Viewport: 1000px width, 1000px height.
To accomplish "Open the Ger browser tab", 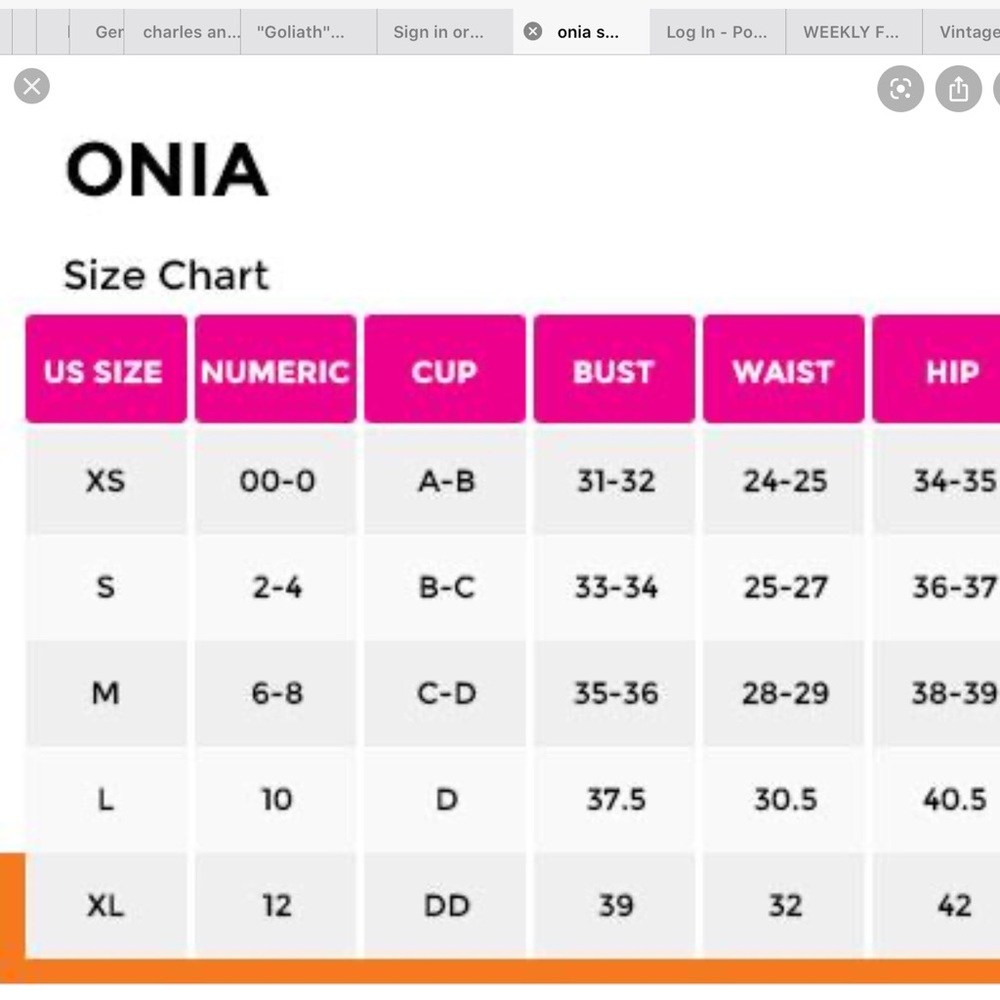I will point(97,32).
